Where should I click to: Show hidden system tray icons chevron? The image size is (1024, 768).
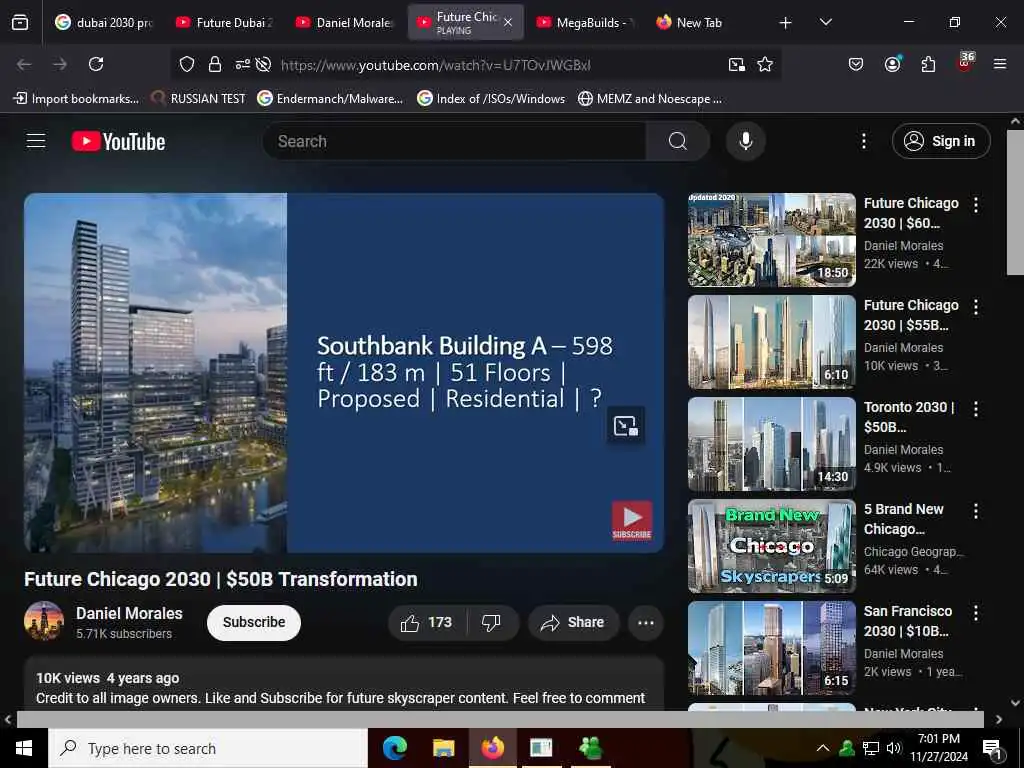coord(823,748)
